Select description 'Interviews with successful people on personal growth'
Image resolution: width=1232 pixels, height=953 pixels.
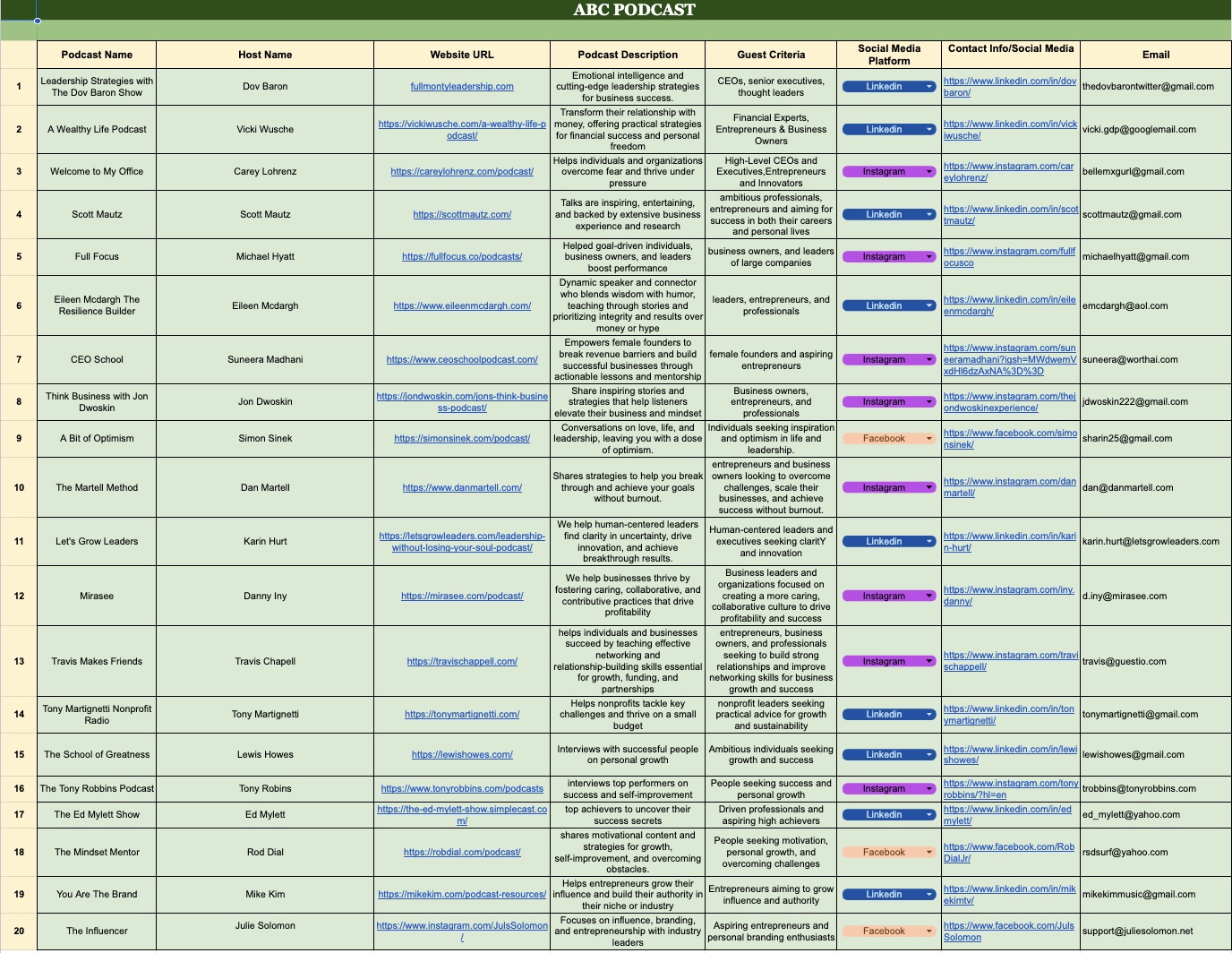[x=628, y=755]
